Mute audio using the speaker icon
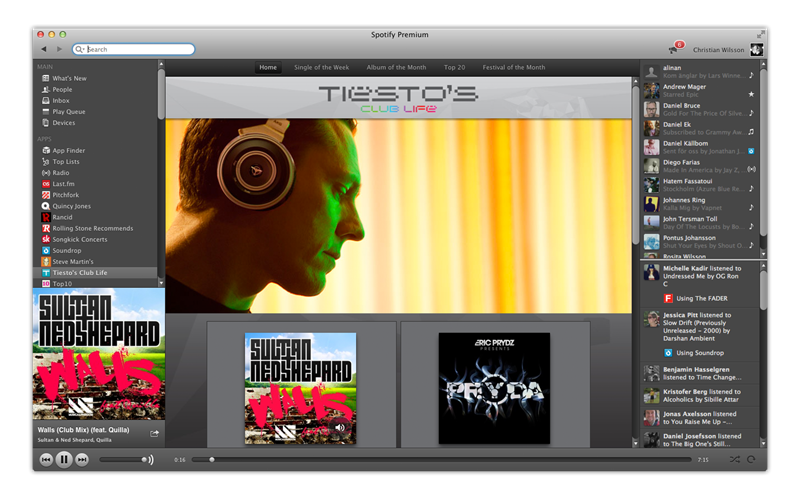This screenshot has height=500, width=800. (x=148, y=459)
